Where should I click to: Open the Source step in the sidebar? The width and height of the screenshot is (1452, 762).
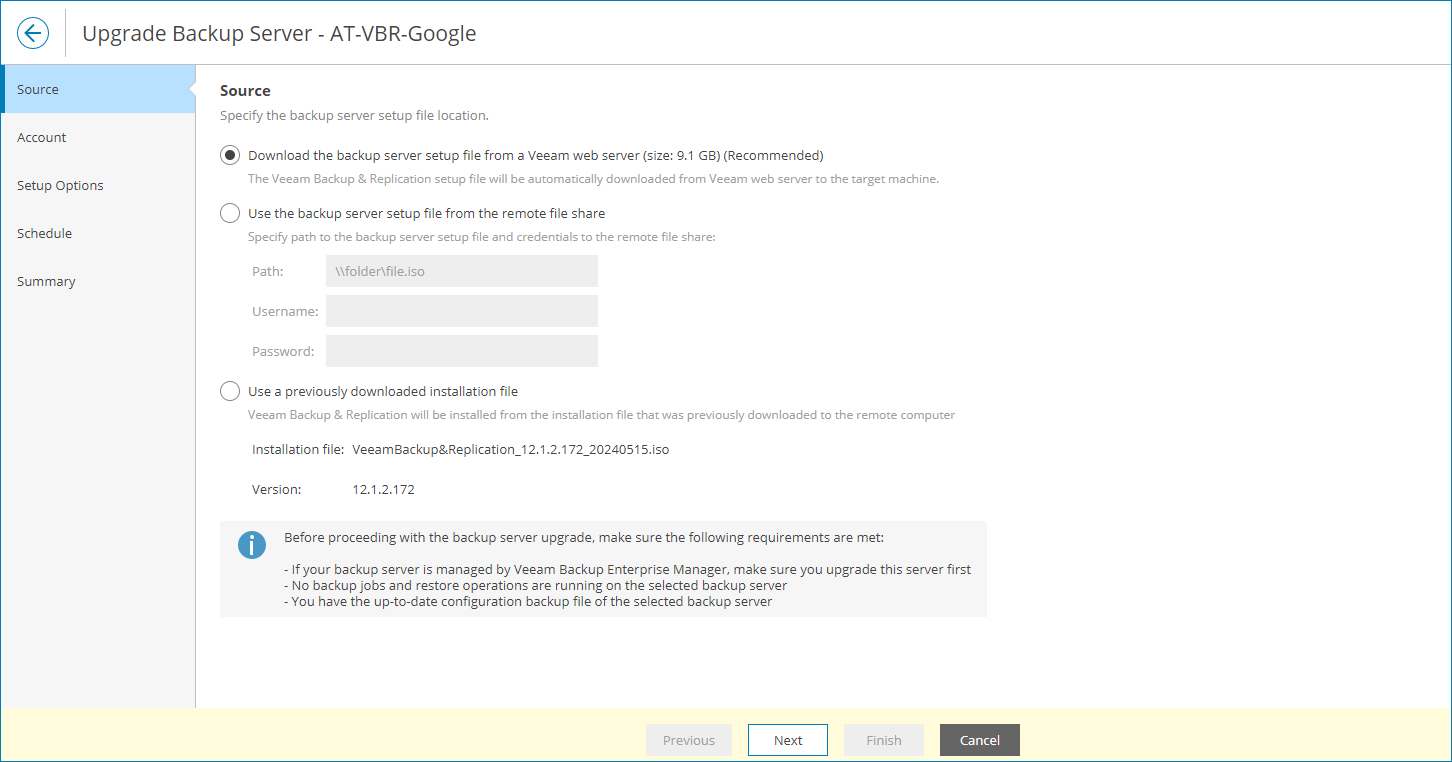tap(37, 89)
